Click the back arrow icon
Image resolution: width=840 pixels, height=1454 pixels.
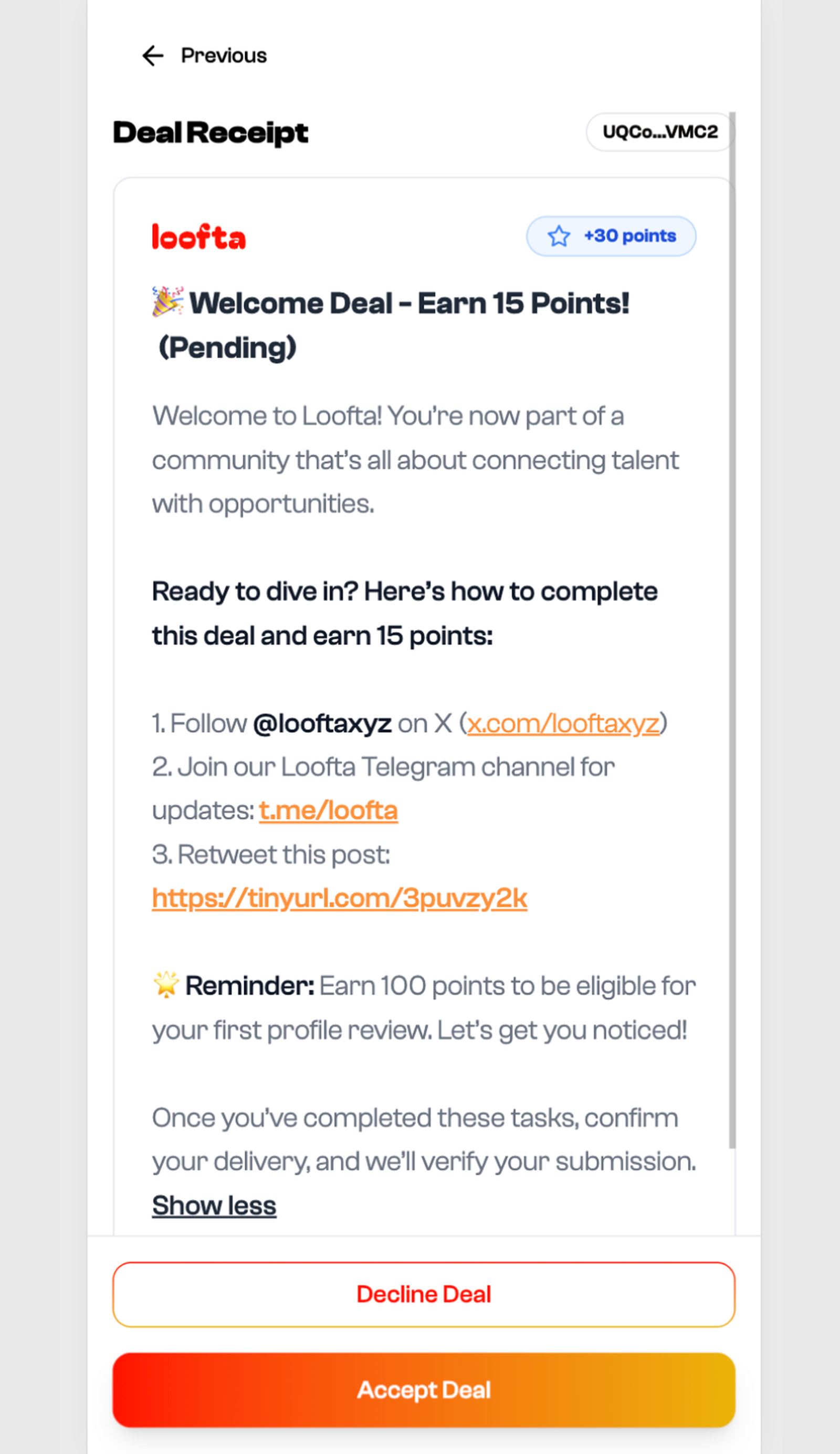(153, 56)
